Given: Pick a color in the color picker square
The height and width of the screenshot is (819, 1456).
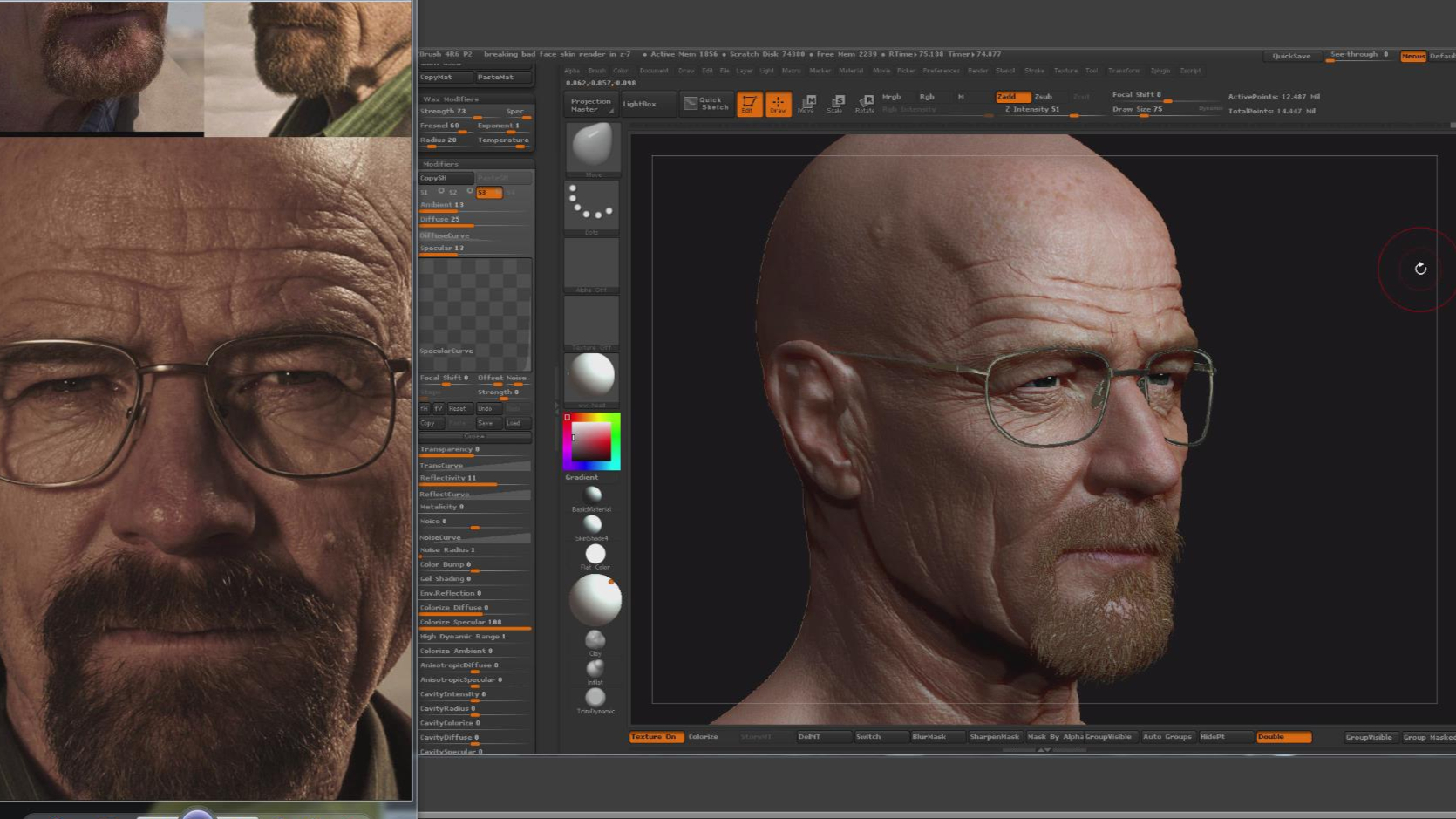Looking at the screenshot, I should (x=590, y=441).
